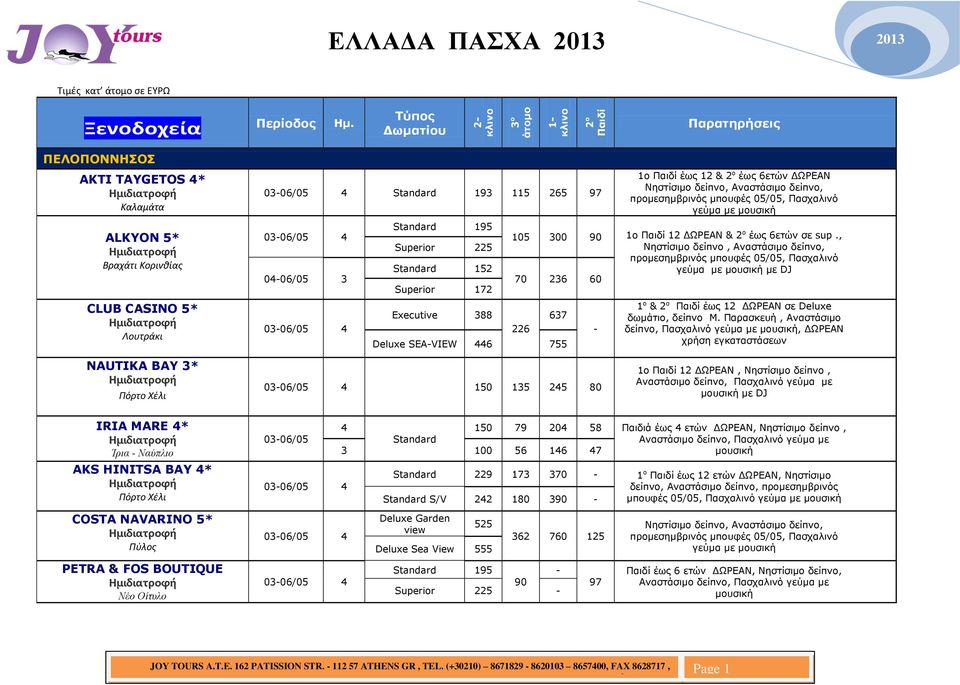This screenshot has height=685, width=960.
Task: Click AKS HINITSA Standard price 229
Action: 483,474
